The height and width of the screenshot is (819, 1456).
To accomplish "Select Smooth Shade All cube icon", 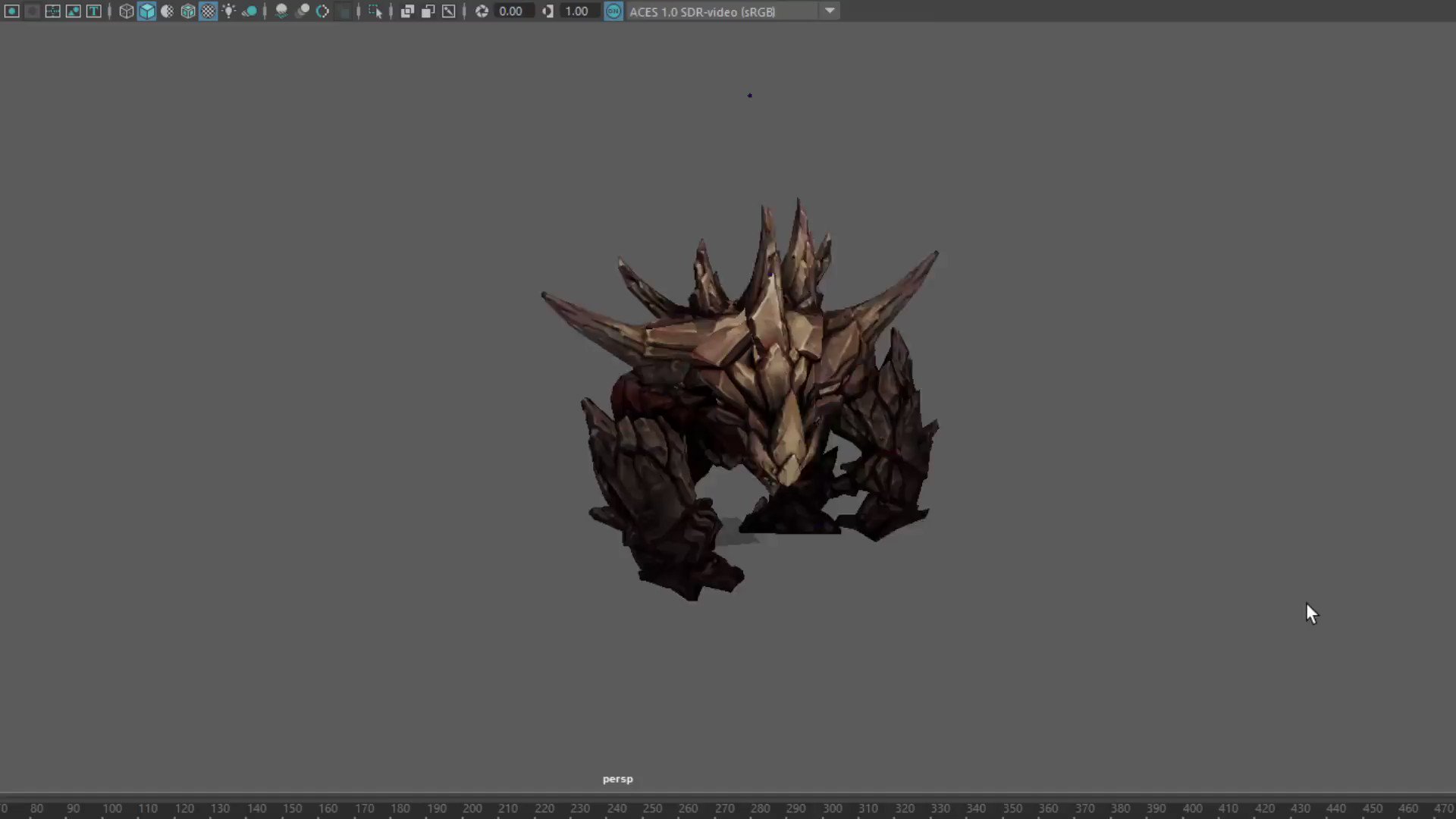I will 147,11.
